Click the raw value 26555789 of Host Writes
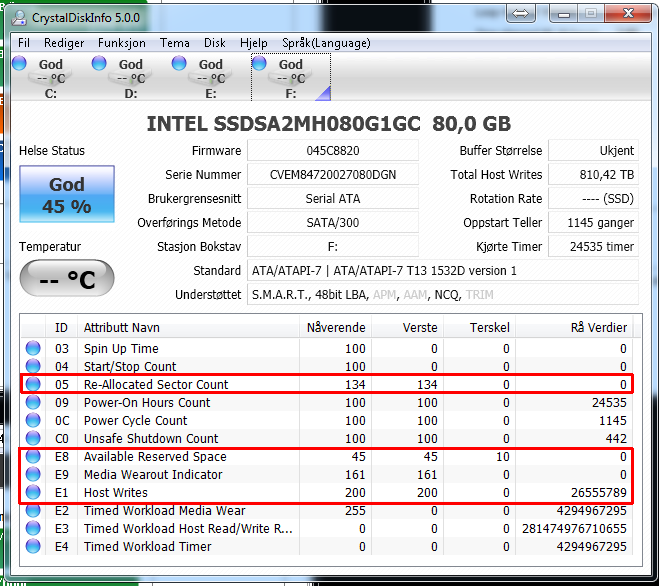 [x=598, y=493]
